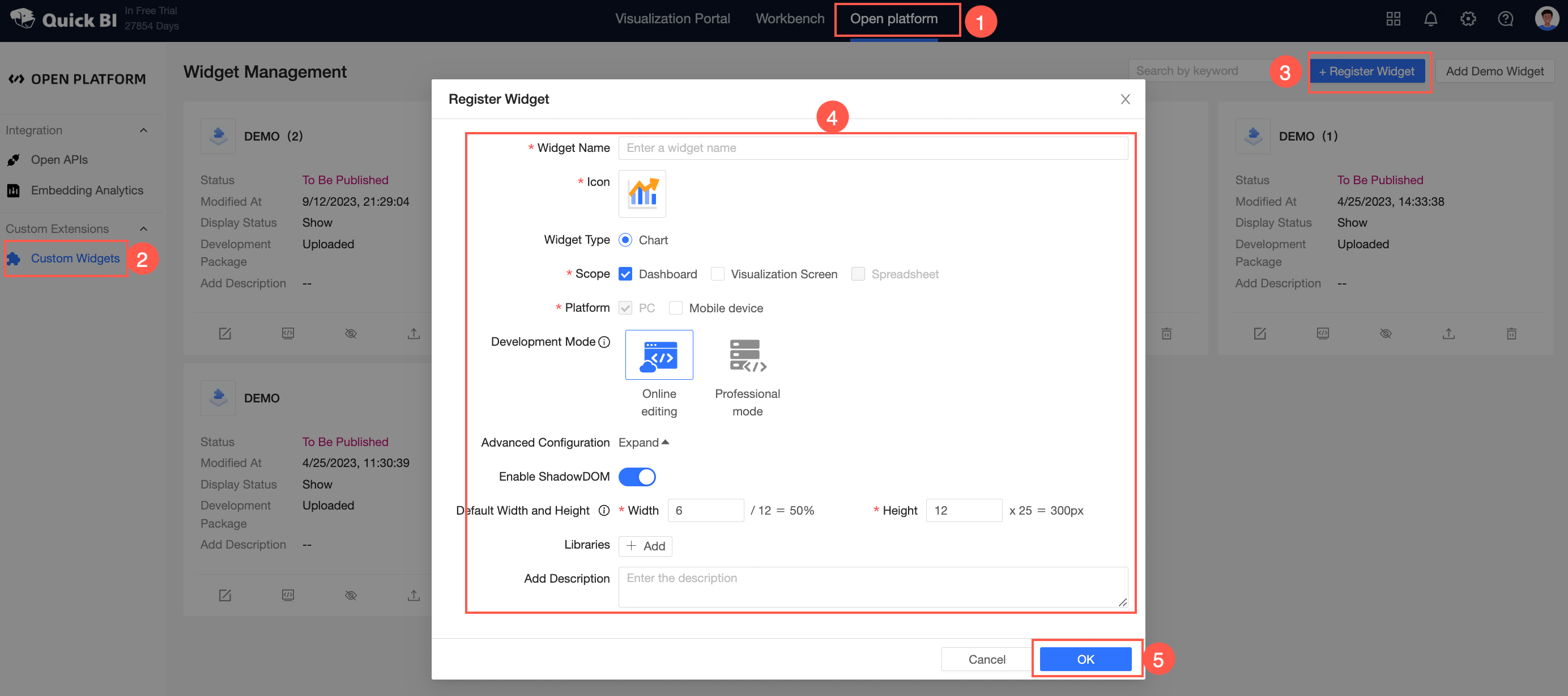
Task: Uncheck the Dashboard scope checkbox
Action: point(625,274)
